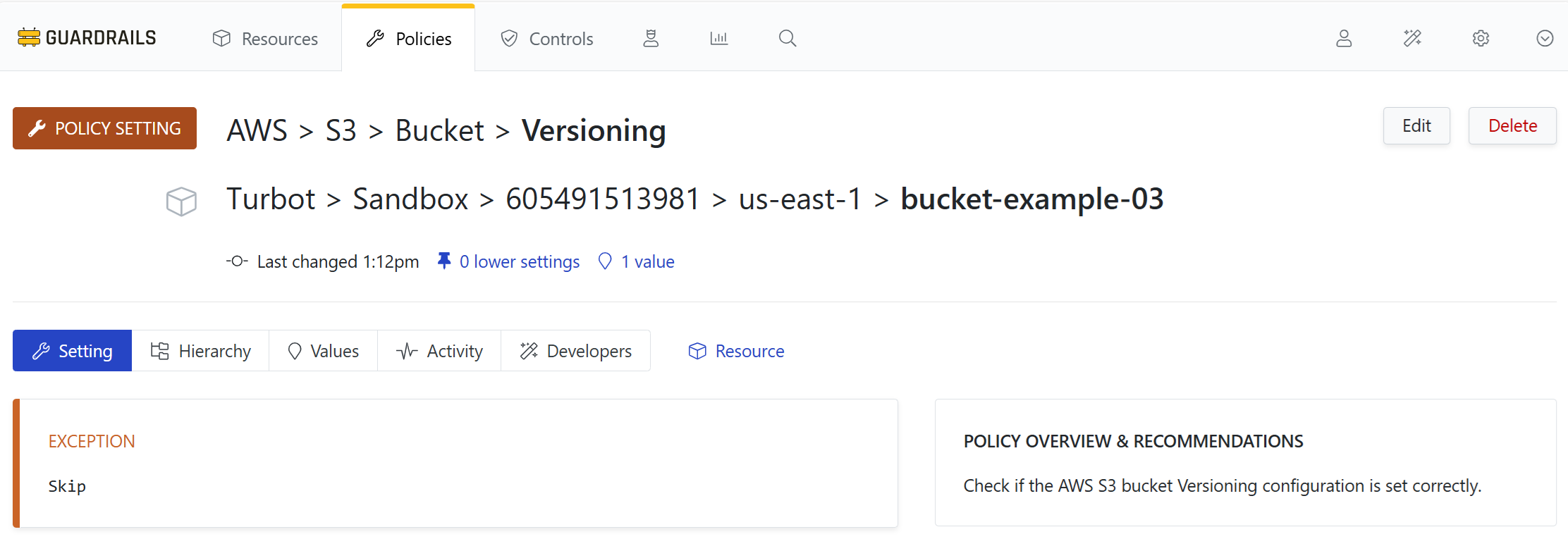Click the red Delete button
Viewport: 1568px width, 539px height.
(x=1512, y=126)
